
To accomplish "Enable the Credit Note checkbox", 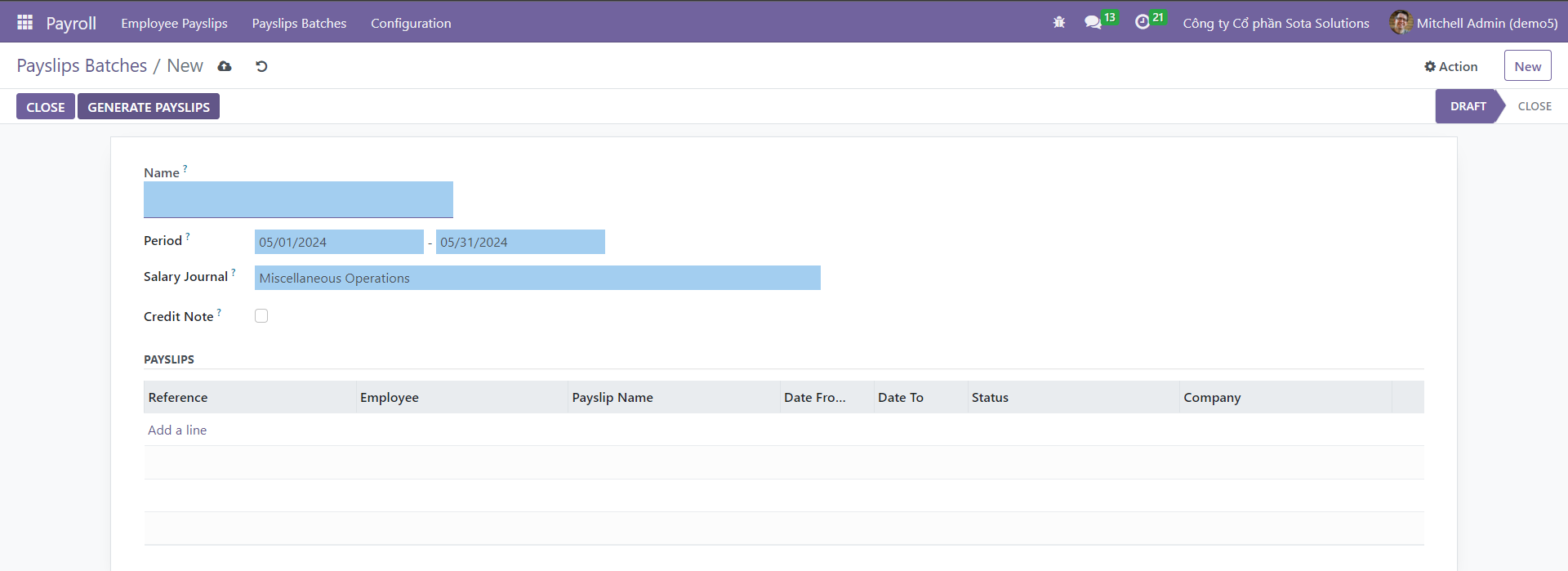I will tap(261, 316).
